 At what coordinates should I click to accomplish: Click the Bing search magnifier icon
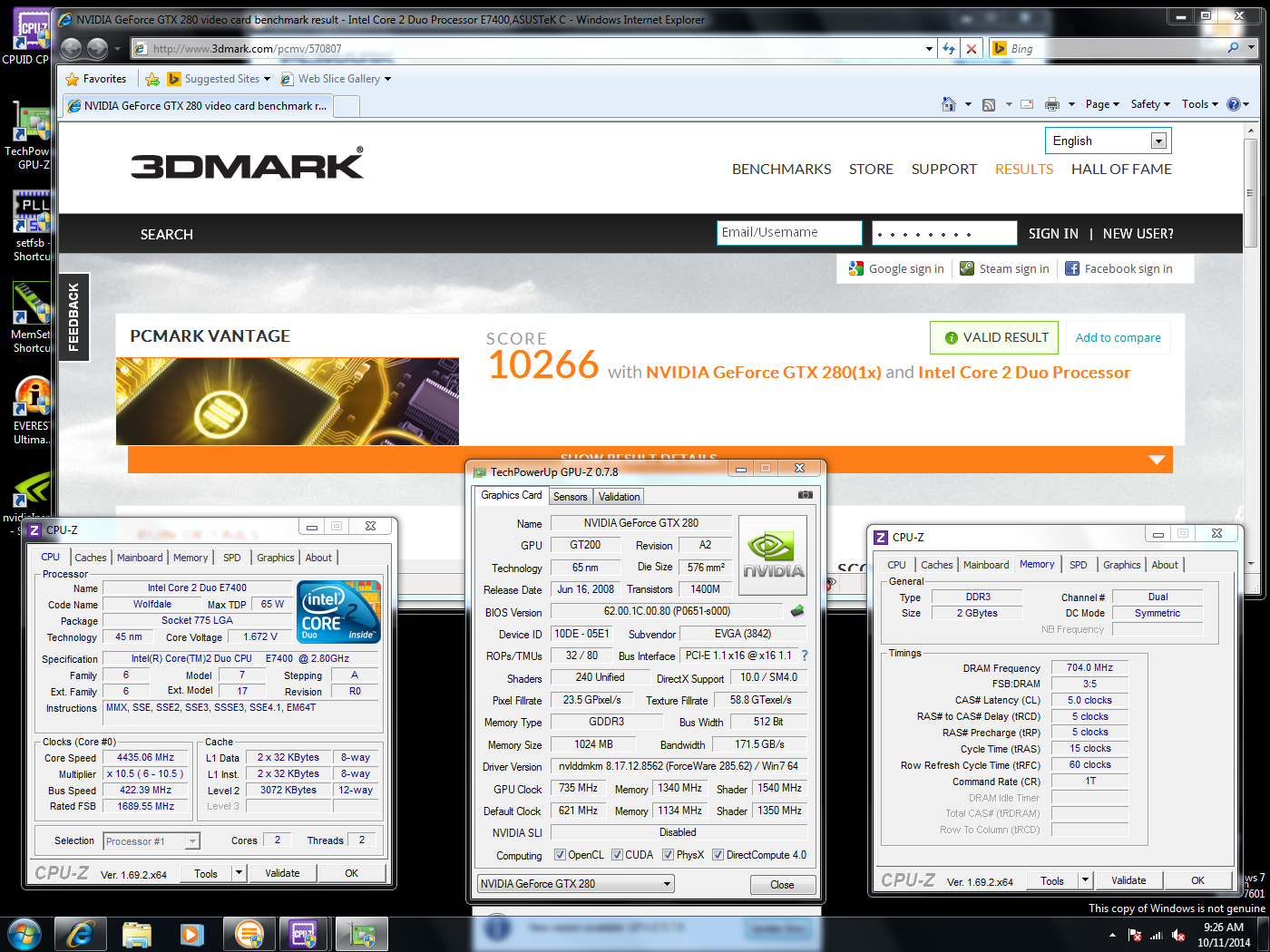tap(1233, 48)
